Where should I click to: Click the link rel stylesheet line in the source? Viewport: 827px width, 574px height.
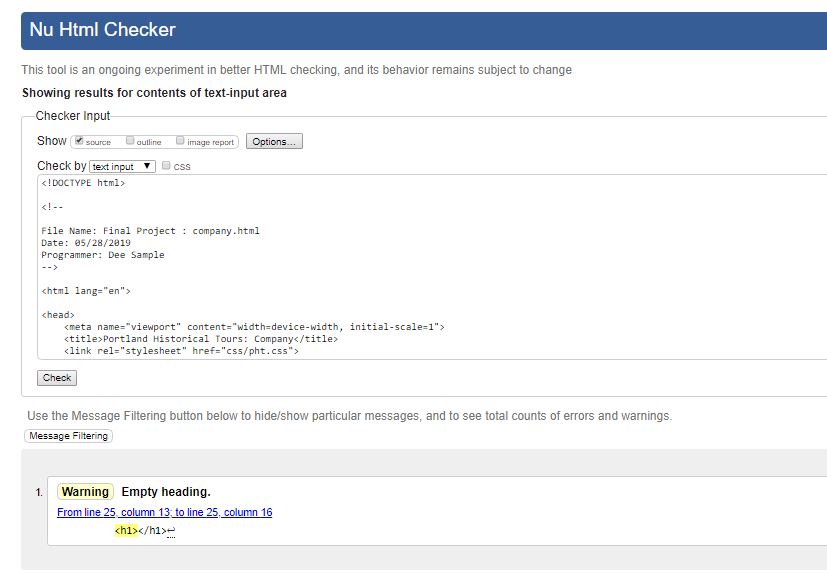point(181,351)
